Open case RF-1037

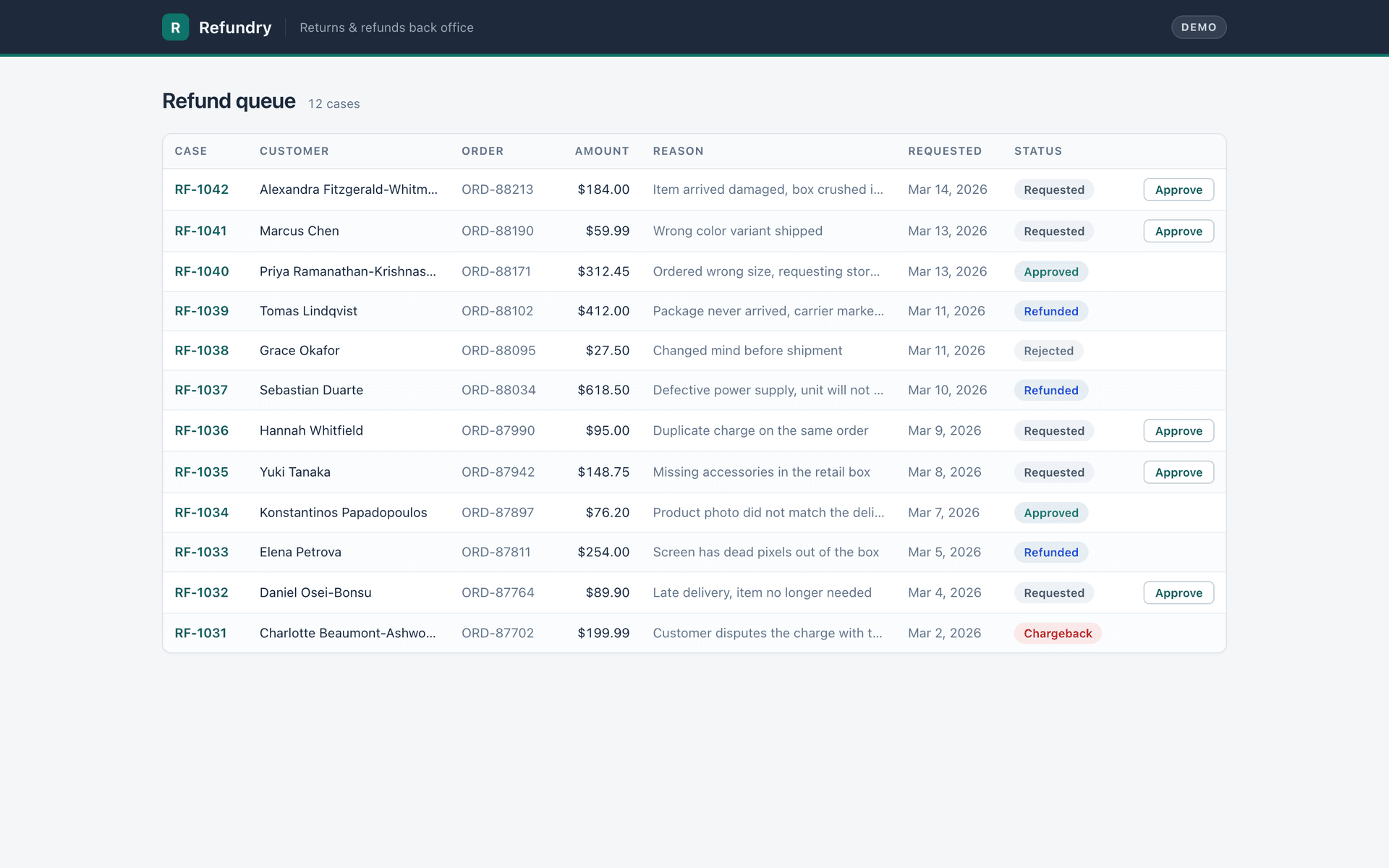(201, 390)
